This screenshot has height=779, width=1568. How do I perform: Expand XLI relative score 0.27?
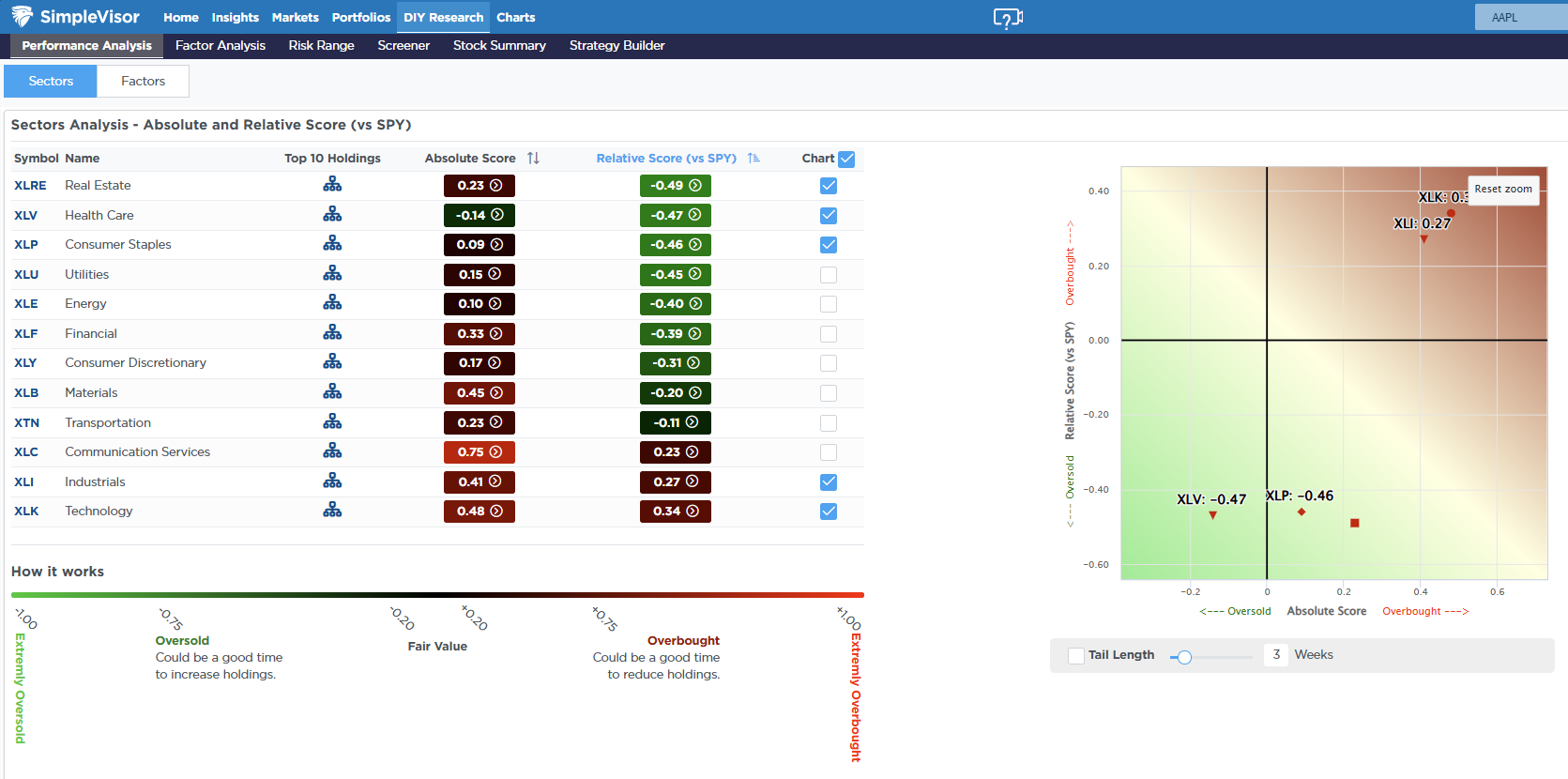pos(676,481)
